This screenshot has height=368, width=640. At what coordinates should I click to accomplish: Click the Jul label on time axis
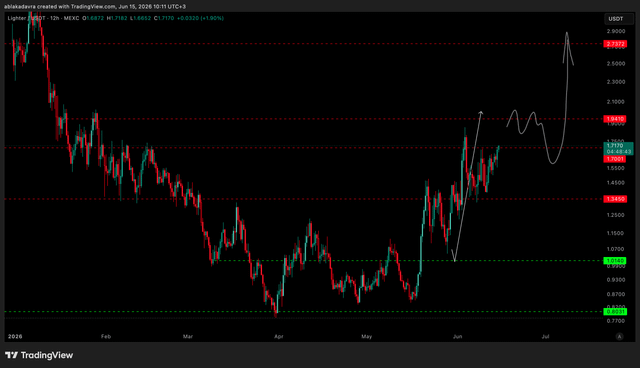[545, 337]
